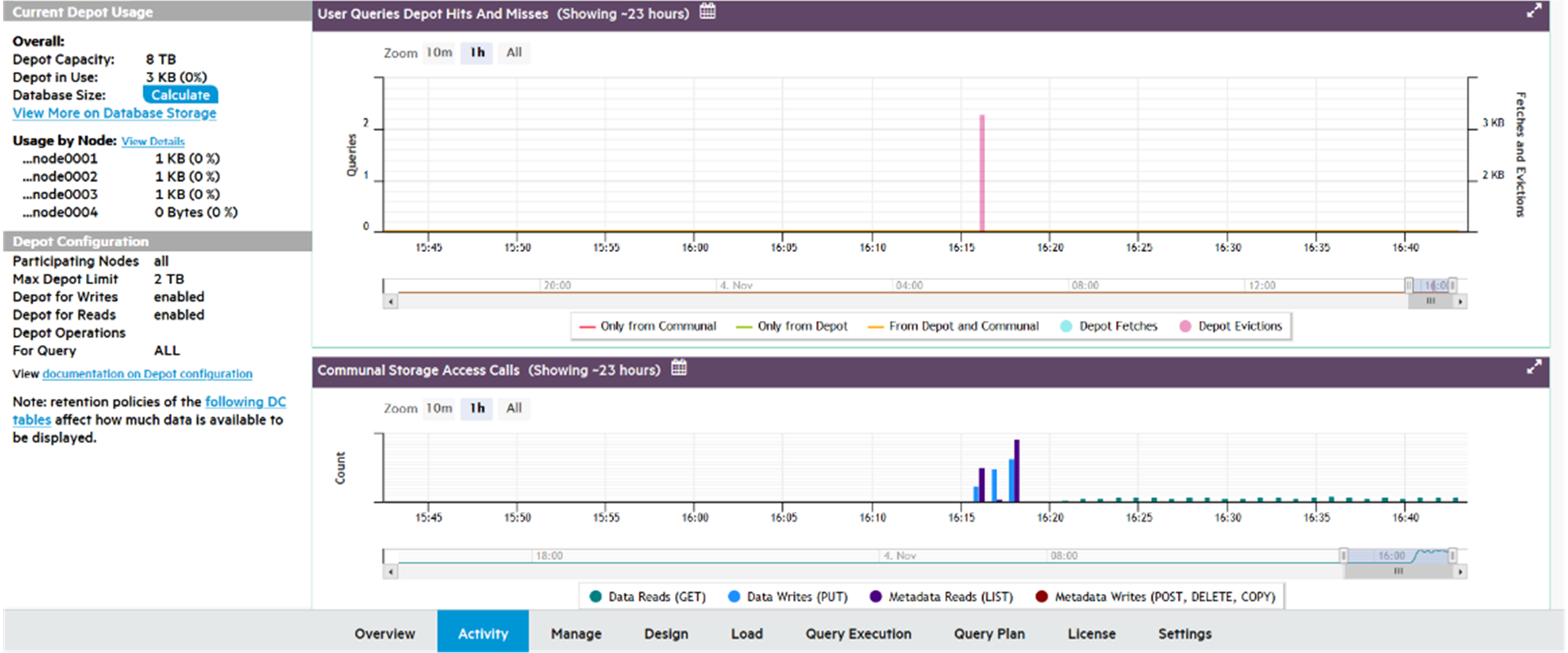
Task: Expand the User Queries chart to fullscreen
Action: point(1534,11)
